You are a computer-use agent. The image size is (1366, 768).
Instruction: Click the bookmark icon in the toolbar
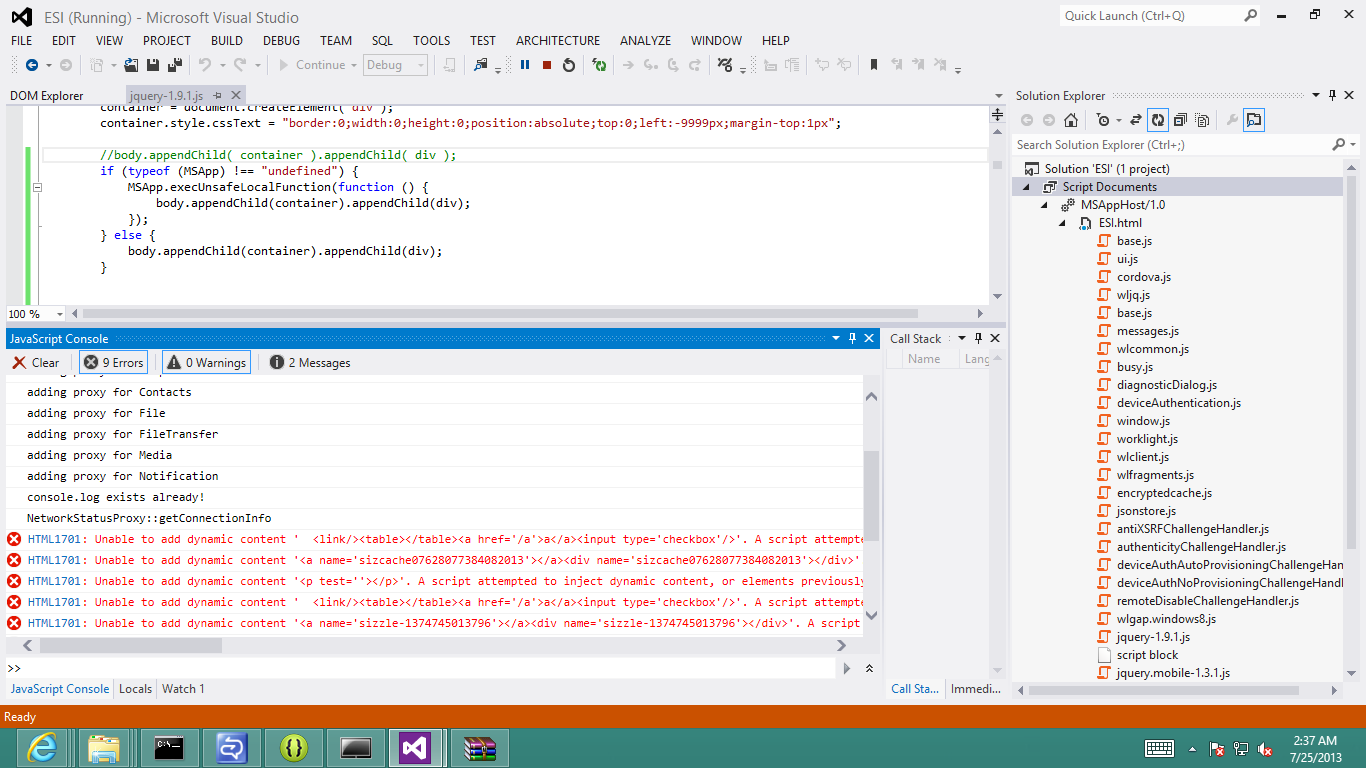873,65
